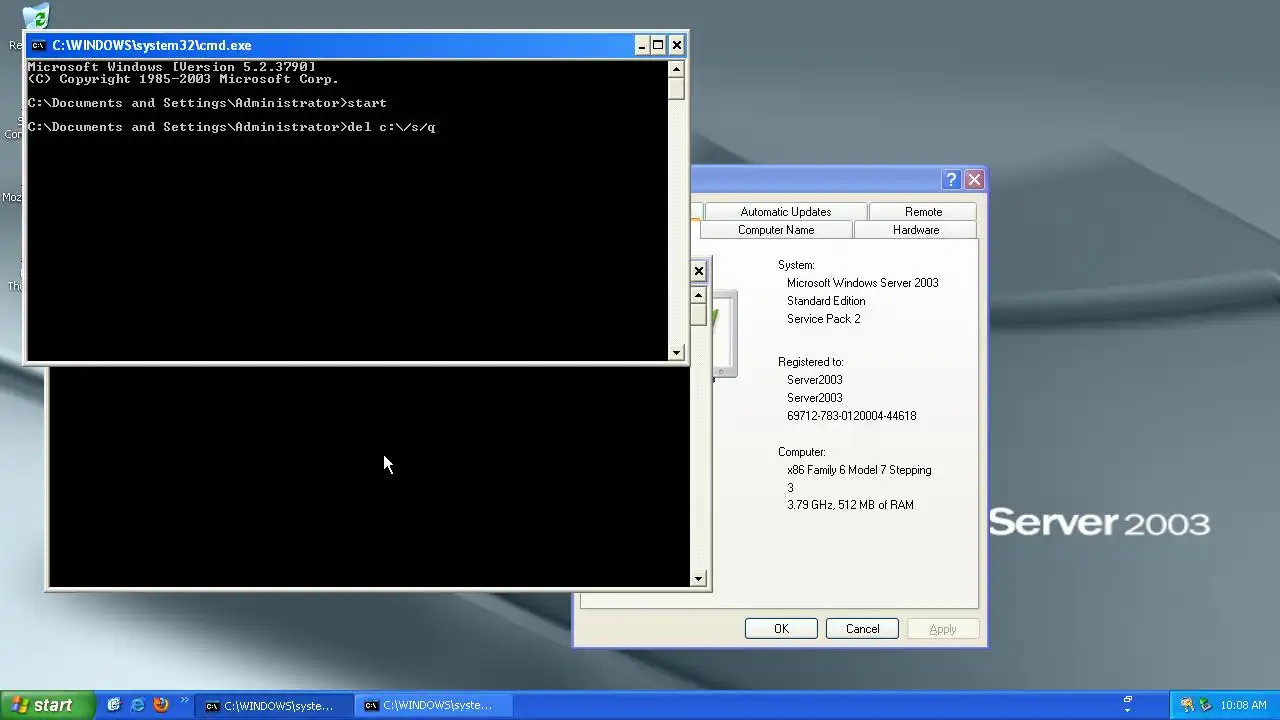Screen dimensions: 1280x720
Task: Click the 'Service Pack 2' text
Action: pos(823,319)
